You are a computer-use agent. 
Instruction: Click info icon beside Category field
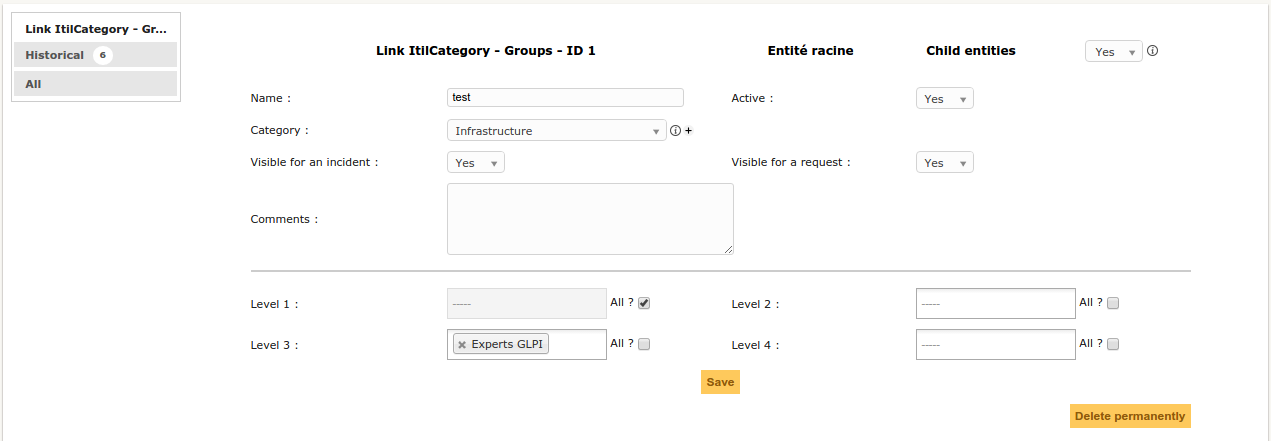pos(675,131)
